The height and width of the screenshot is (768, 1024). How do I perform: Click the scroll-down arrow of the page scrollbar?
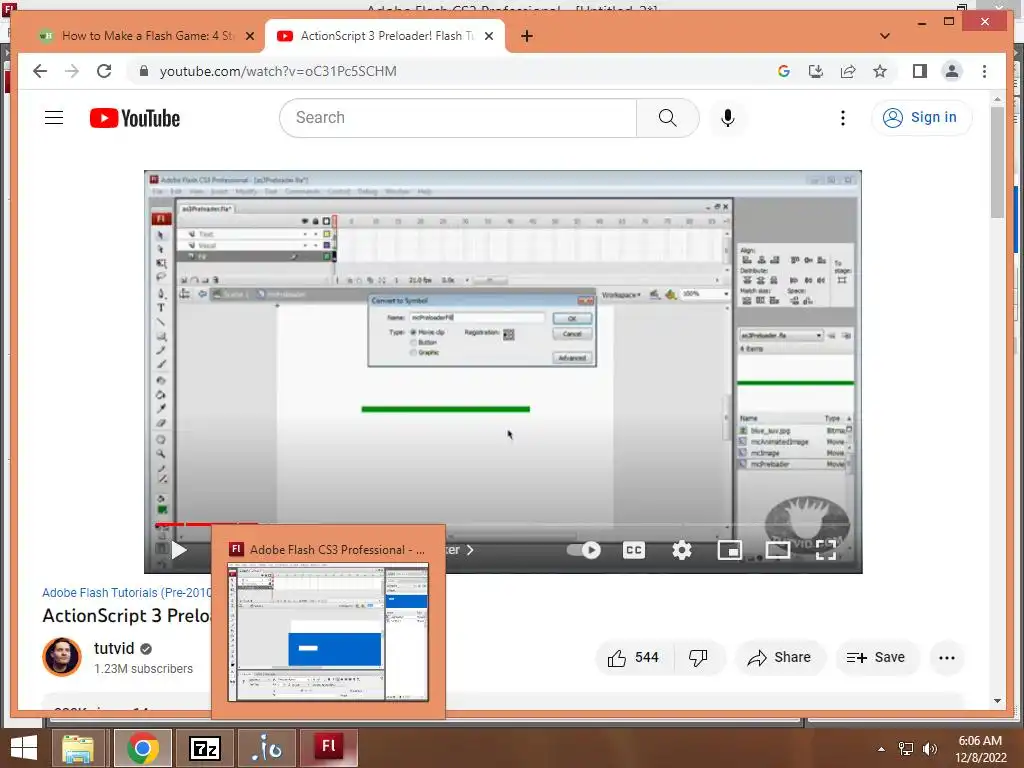pyautogui.click(x=997, y=701)
